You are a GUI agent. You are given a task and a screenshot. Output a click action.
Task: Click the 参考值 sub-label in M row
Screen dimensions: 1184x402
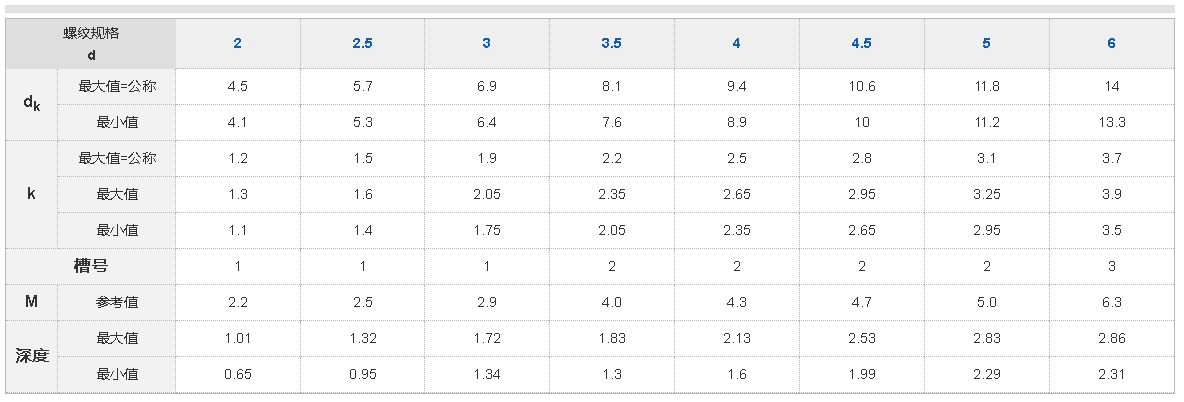click(x=117, y=302)
